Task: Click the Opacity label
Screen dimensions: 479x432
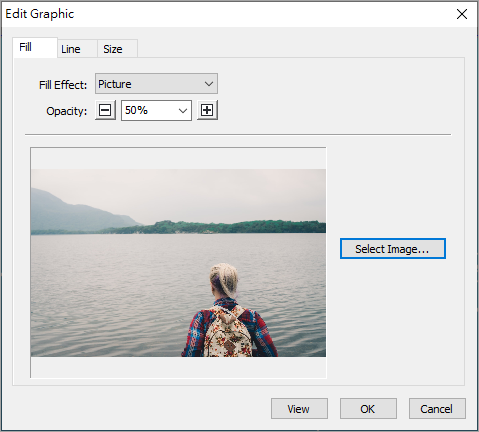Action: 66,111
